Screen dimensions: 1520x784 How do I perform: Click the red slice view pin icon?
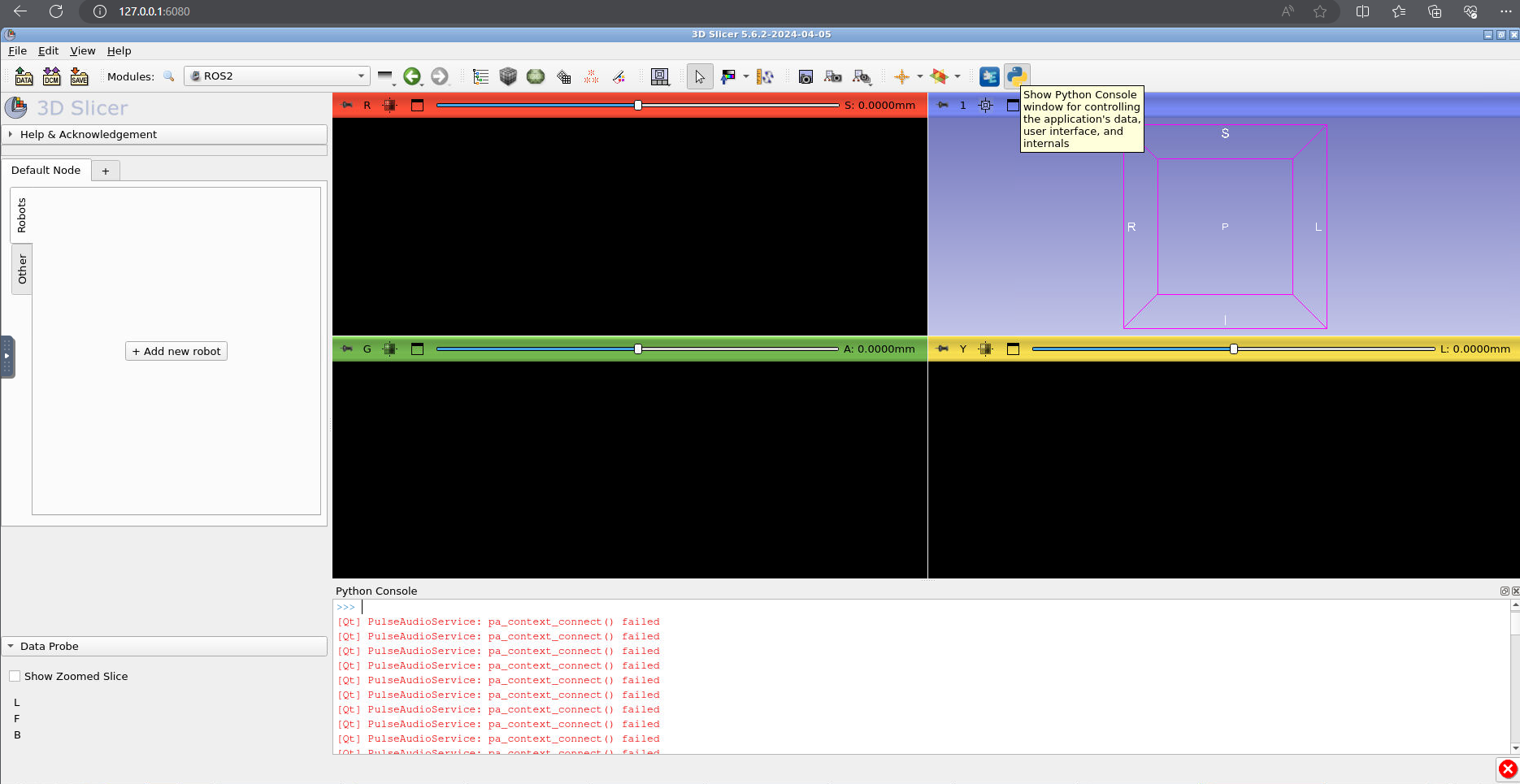tap(347, 105)
